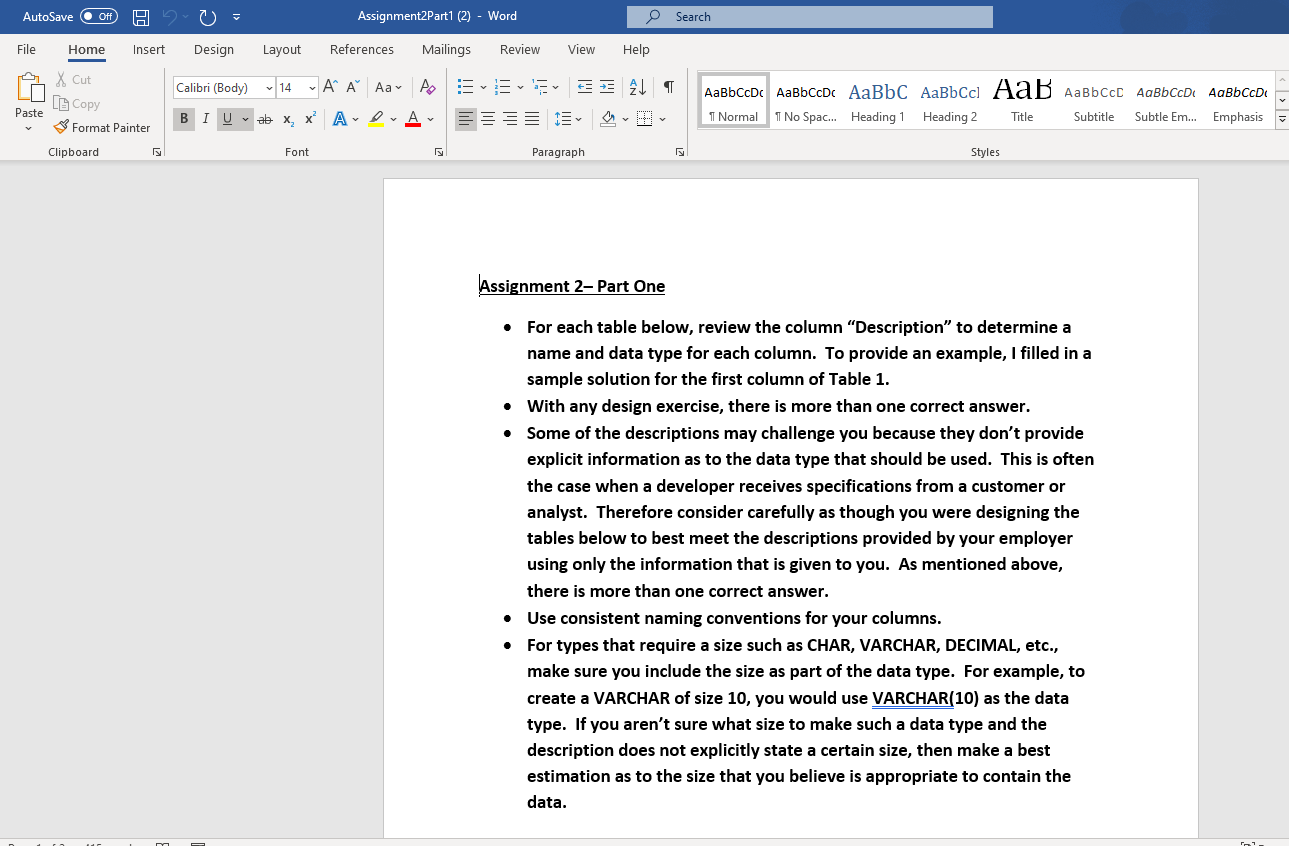The height and width of the screenshot is (846, 1289).
Task: Sort paragraph text alphabetically
Action: (x=637, y=88)
